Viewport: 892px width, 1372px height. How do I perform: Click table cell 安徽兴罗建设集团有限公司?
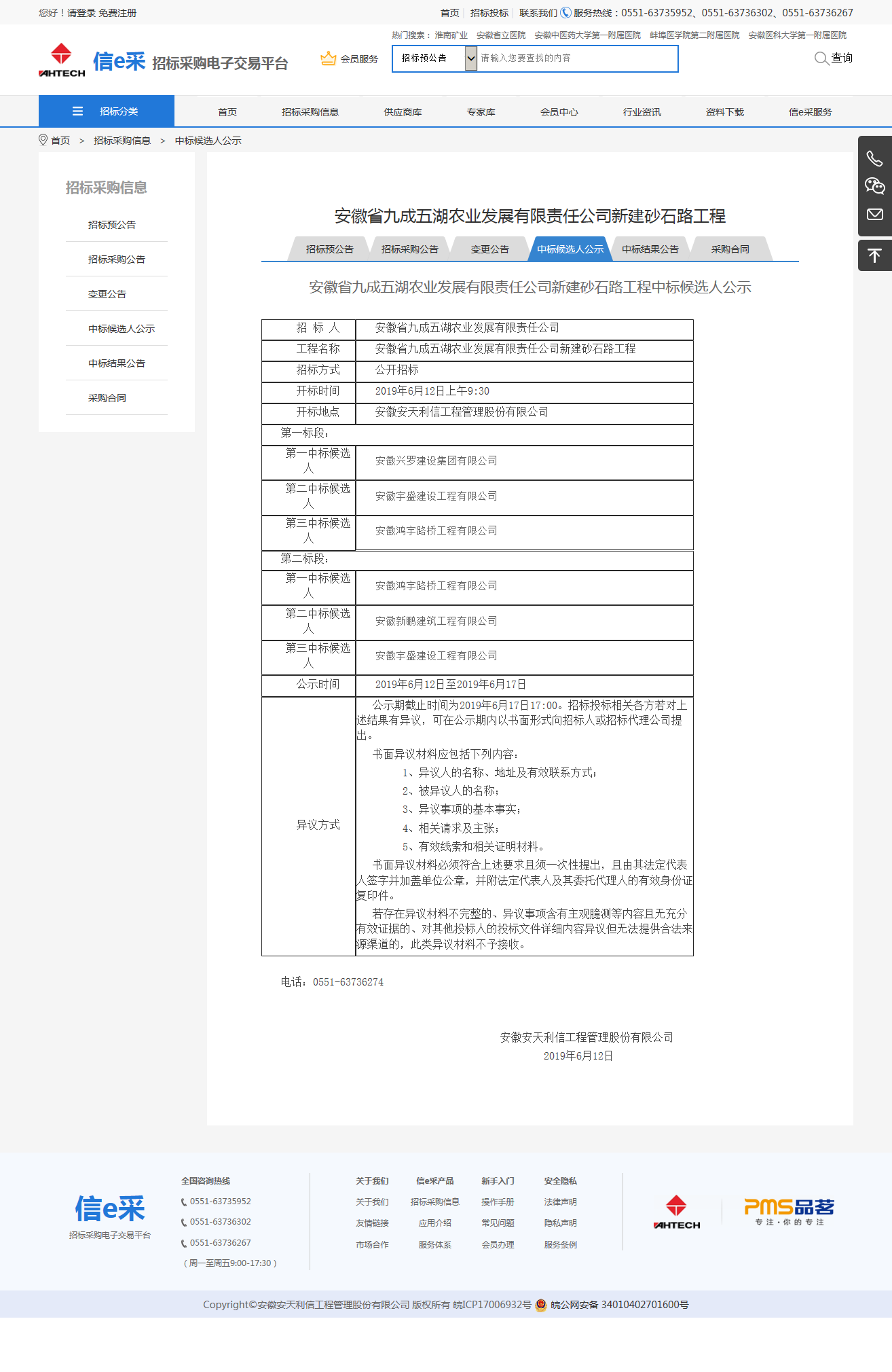524,462
